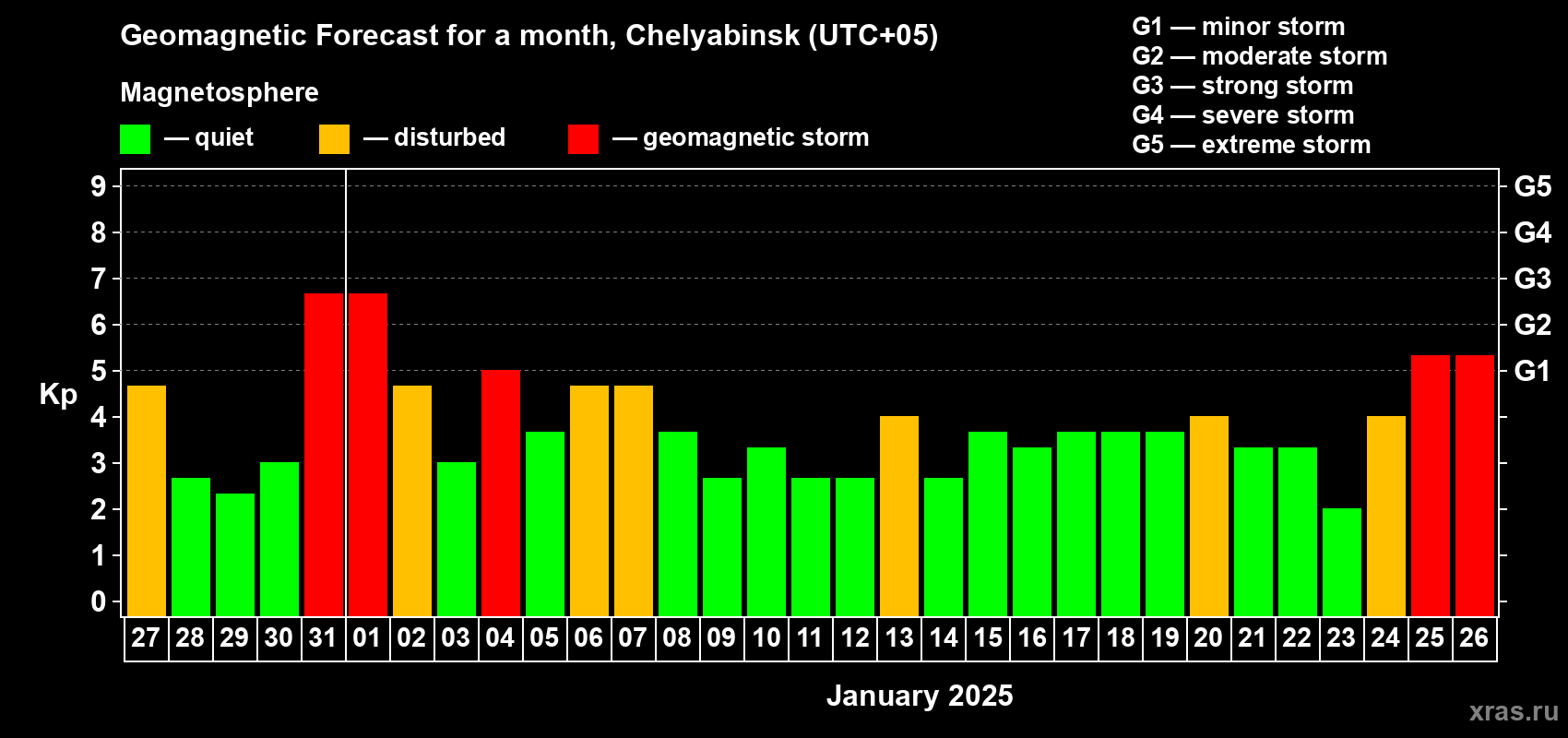Click 'G5 — extreme storm' legend line

point(1252,145)
